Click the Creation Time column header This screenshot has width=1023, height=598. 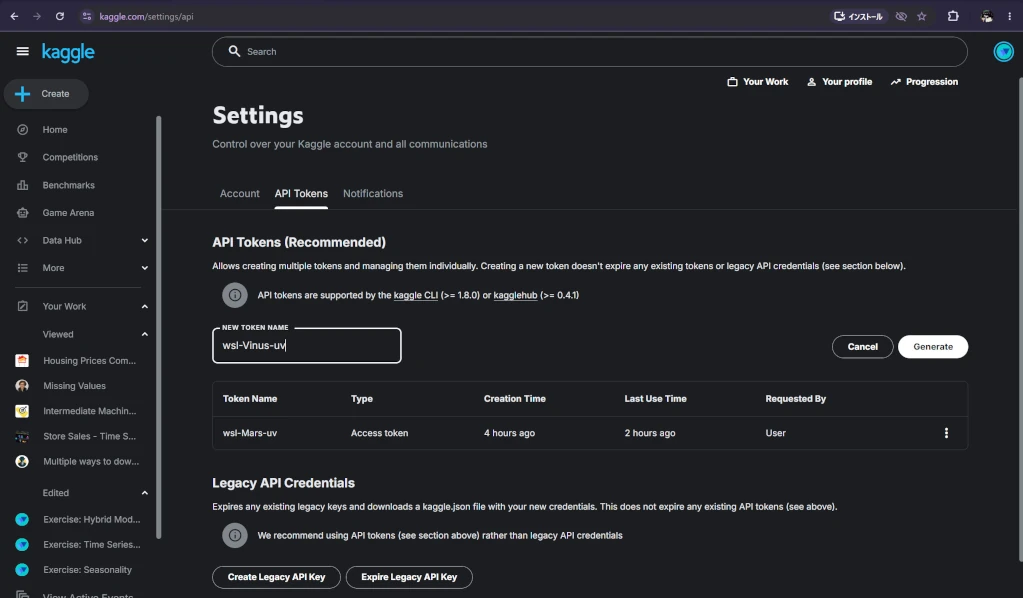515,398
